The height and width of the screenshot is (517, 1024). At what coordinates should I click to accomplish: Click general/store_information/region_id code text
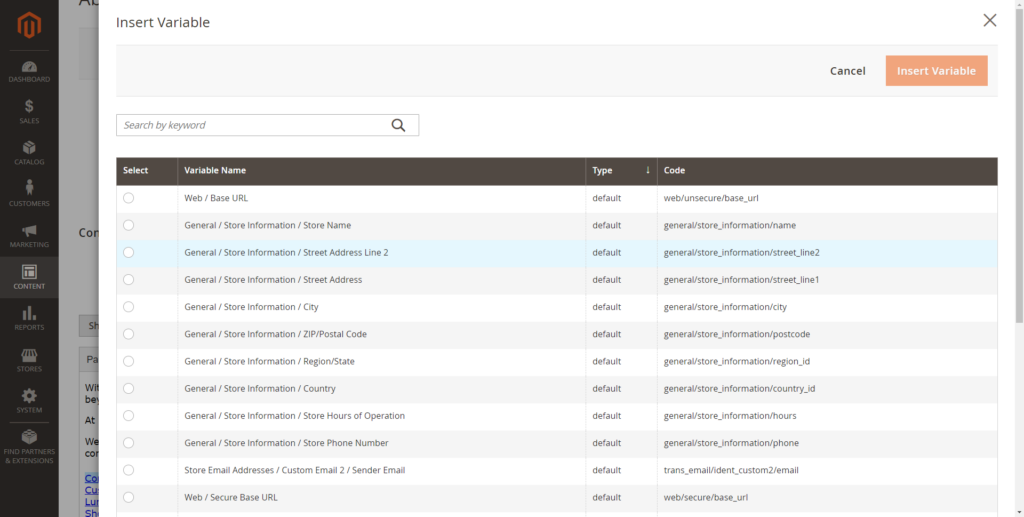point(737,361)
